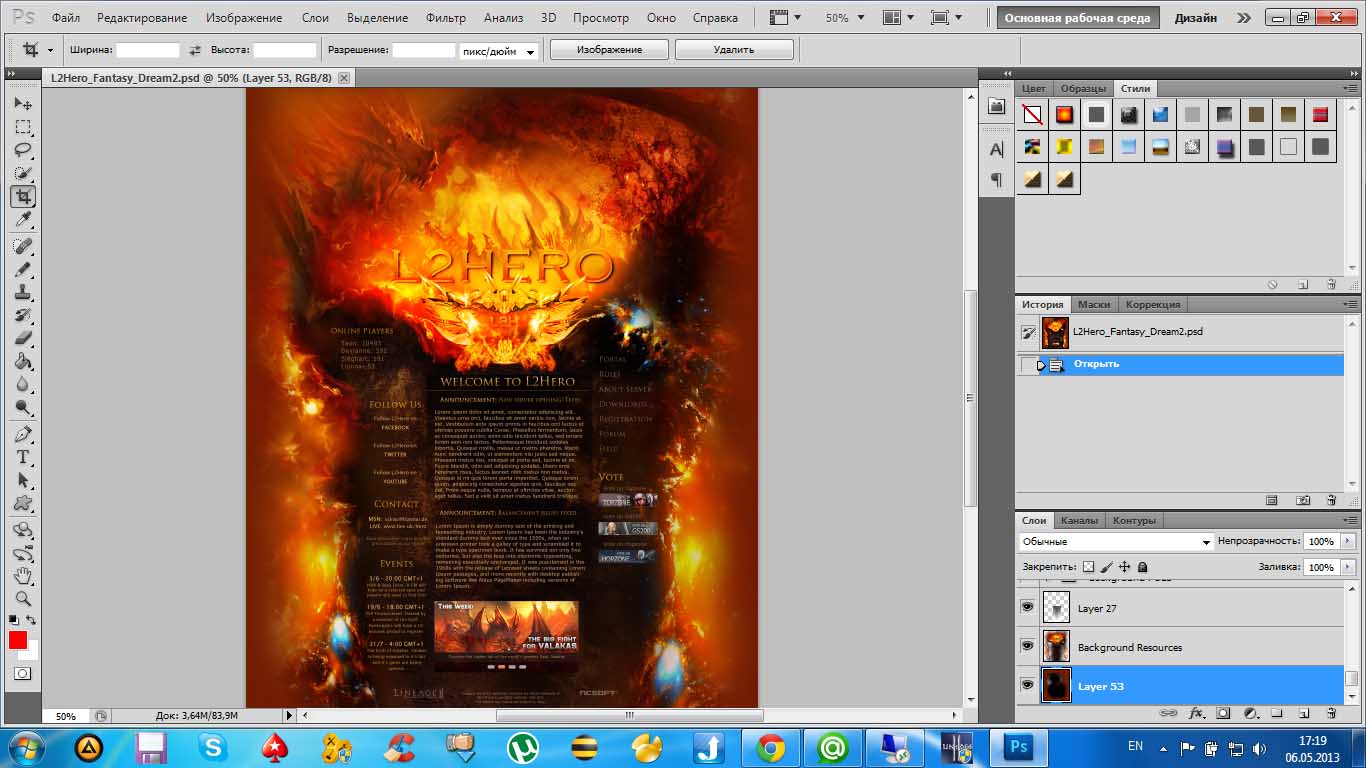Click the Удалить button
This screenshot has height=768, width=1366.
pos(734,50)
